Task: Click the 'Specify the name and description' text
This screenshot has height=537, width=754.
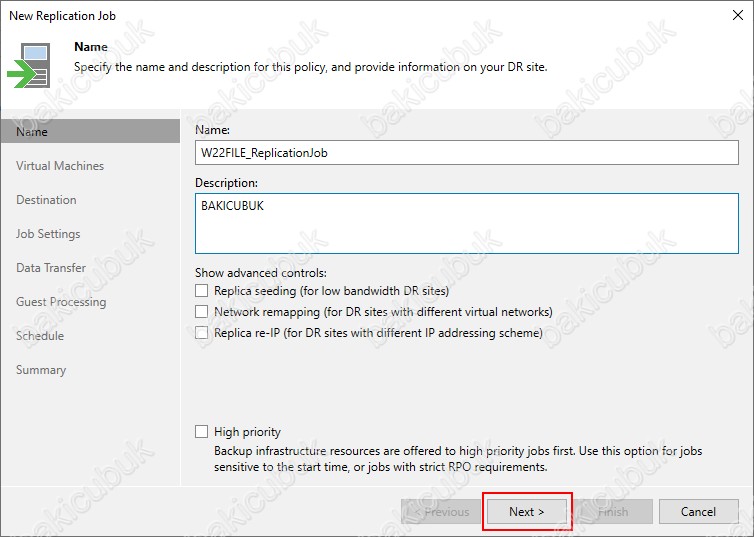Action: [x=311, y=67]
